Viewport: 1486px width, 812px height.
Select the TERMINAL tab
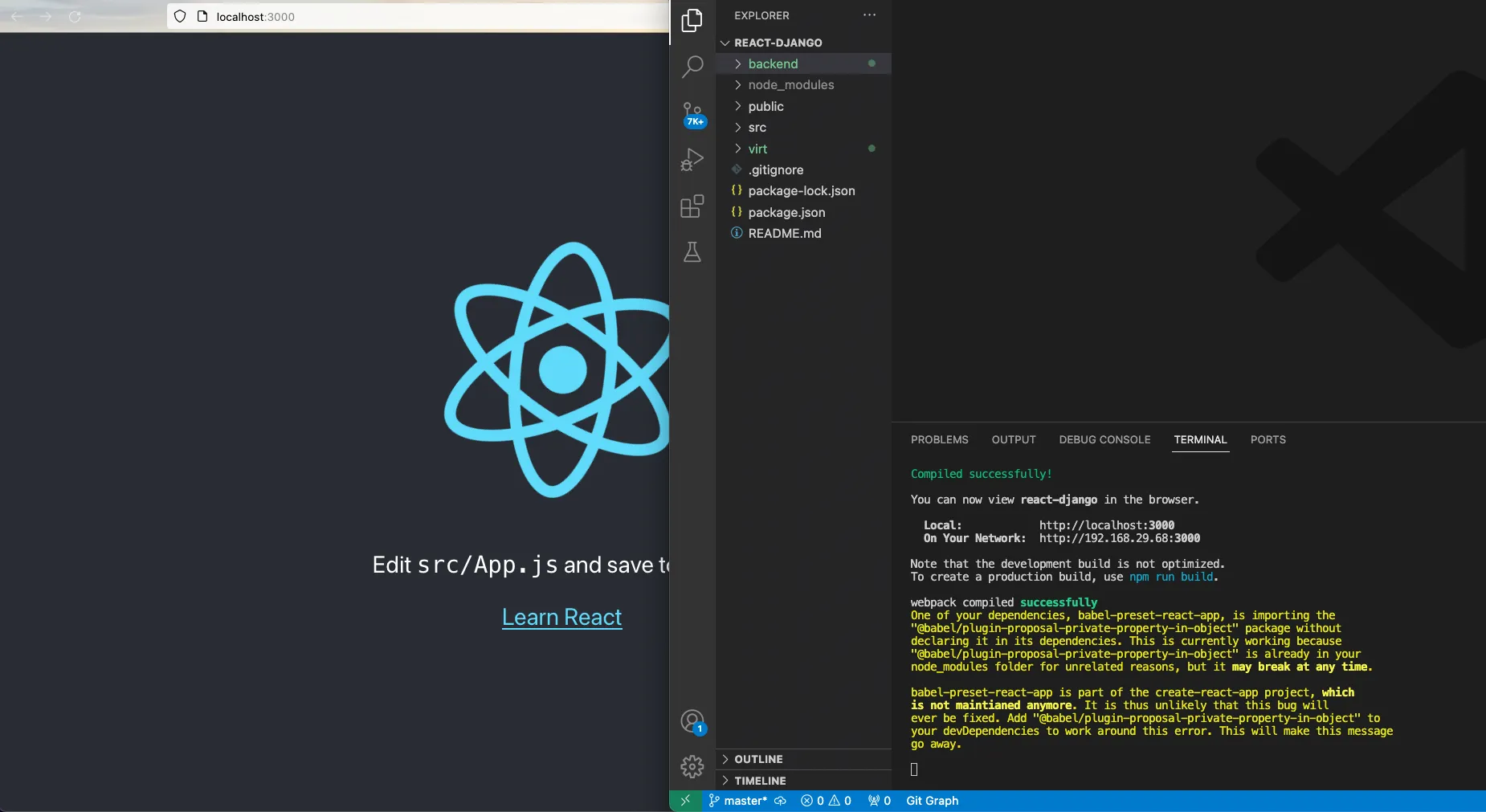pos(1200,439)
